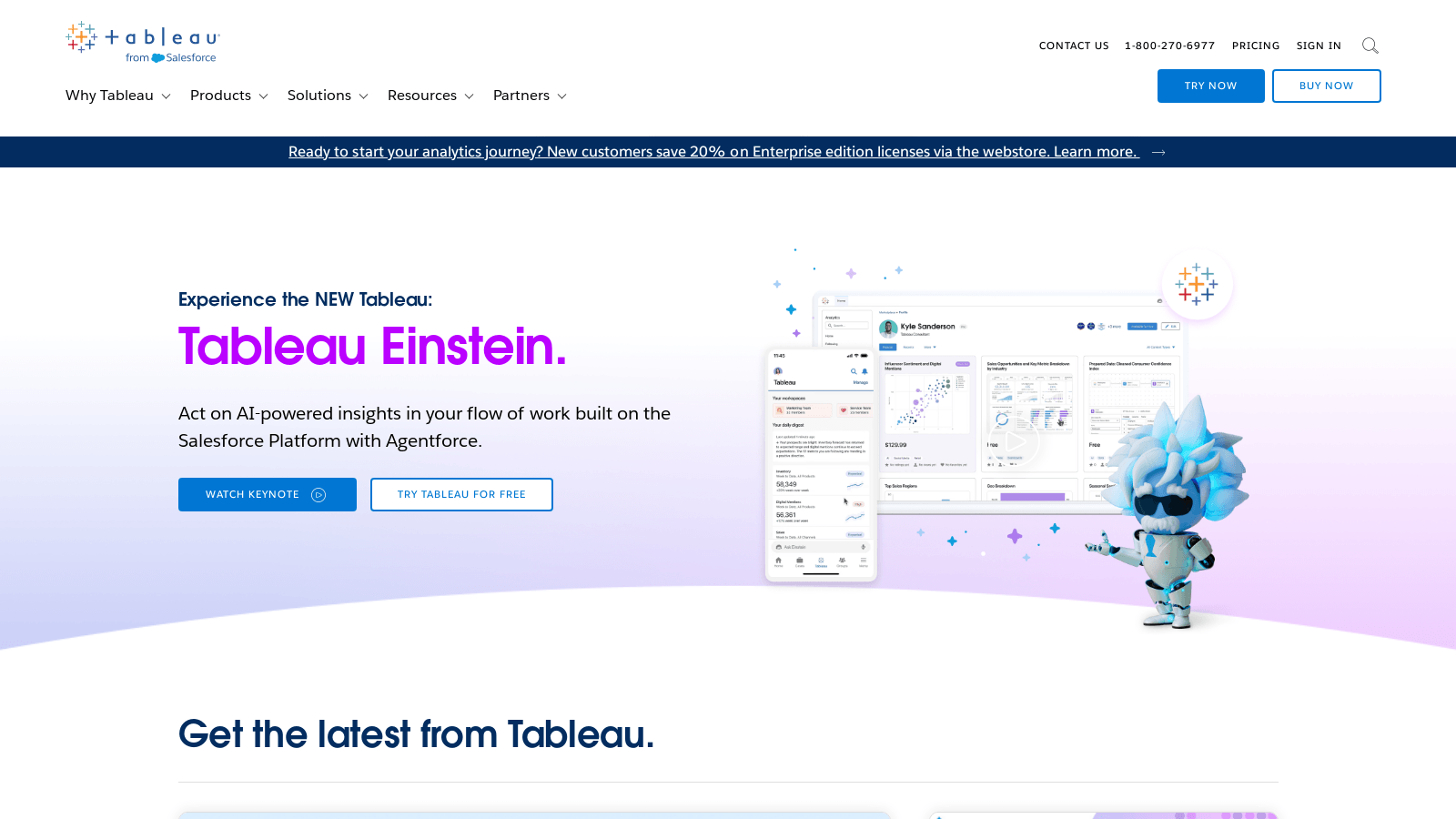The height and width of the screenshot is (819, 1456).
Task: Click the arrow icon beside the banner link
Action: click(1158, 152)
